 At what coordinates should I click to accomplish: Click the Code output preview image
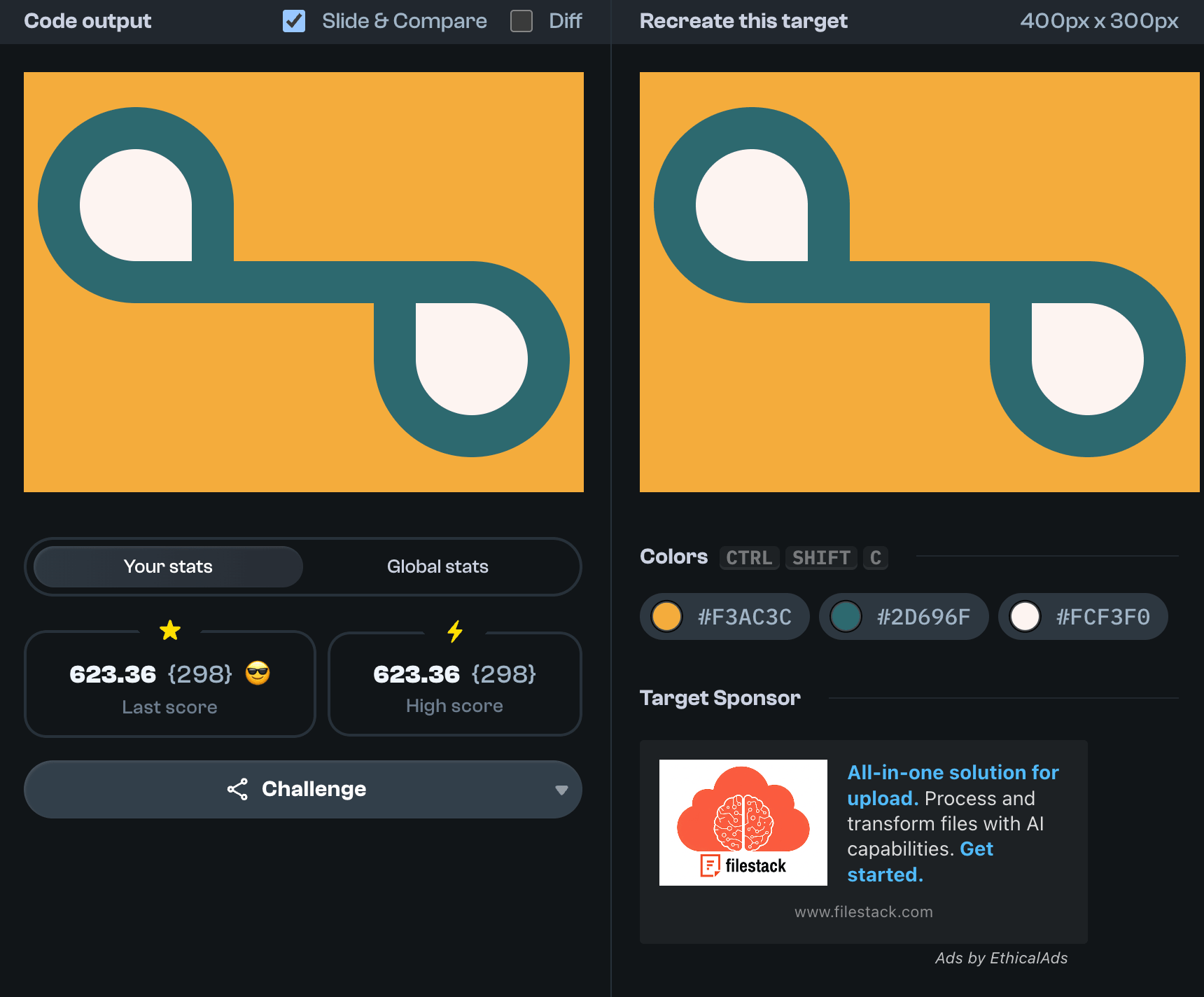point(304,282)
